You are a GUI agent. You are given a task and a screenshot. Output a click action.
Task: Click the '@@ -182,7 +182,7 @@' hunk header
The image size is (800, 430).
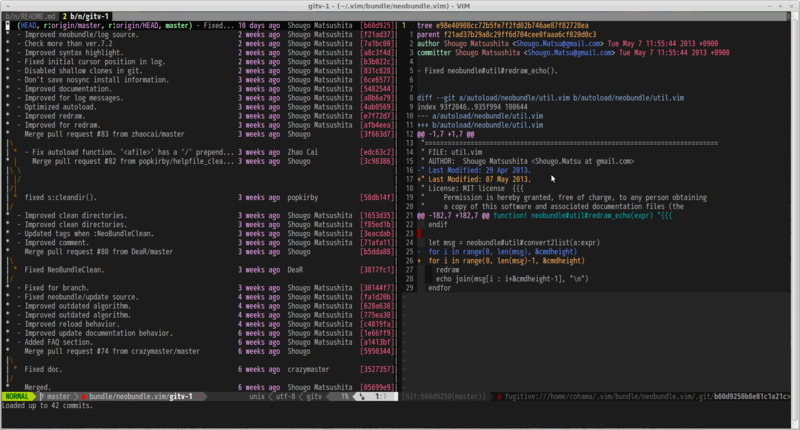[544, 215]
